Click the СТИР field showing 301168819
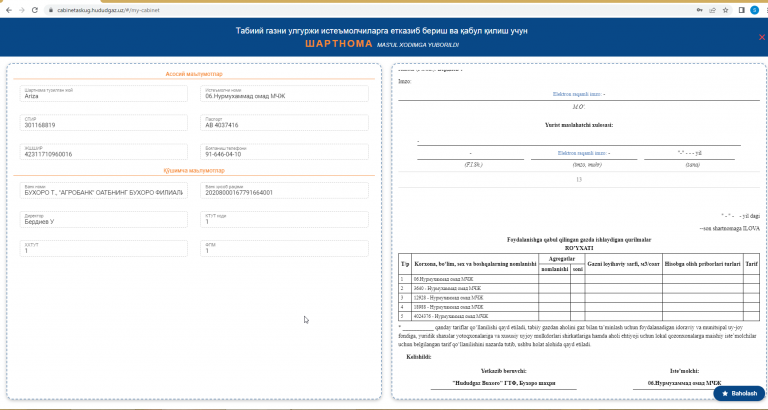Screen dimensions: 768x410 click(103, 122)
